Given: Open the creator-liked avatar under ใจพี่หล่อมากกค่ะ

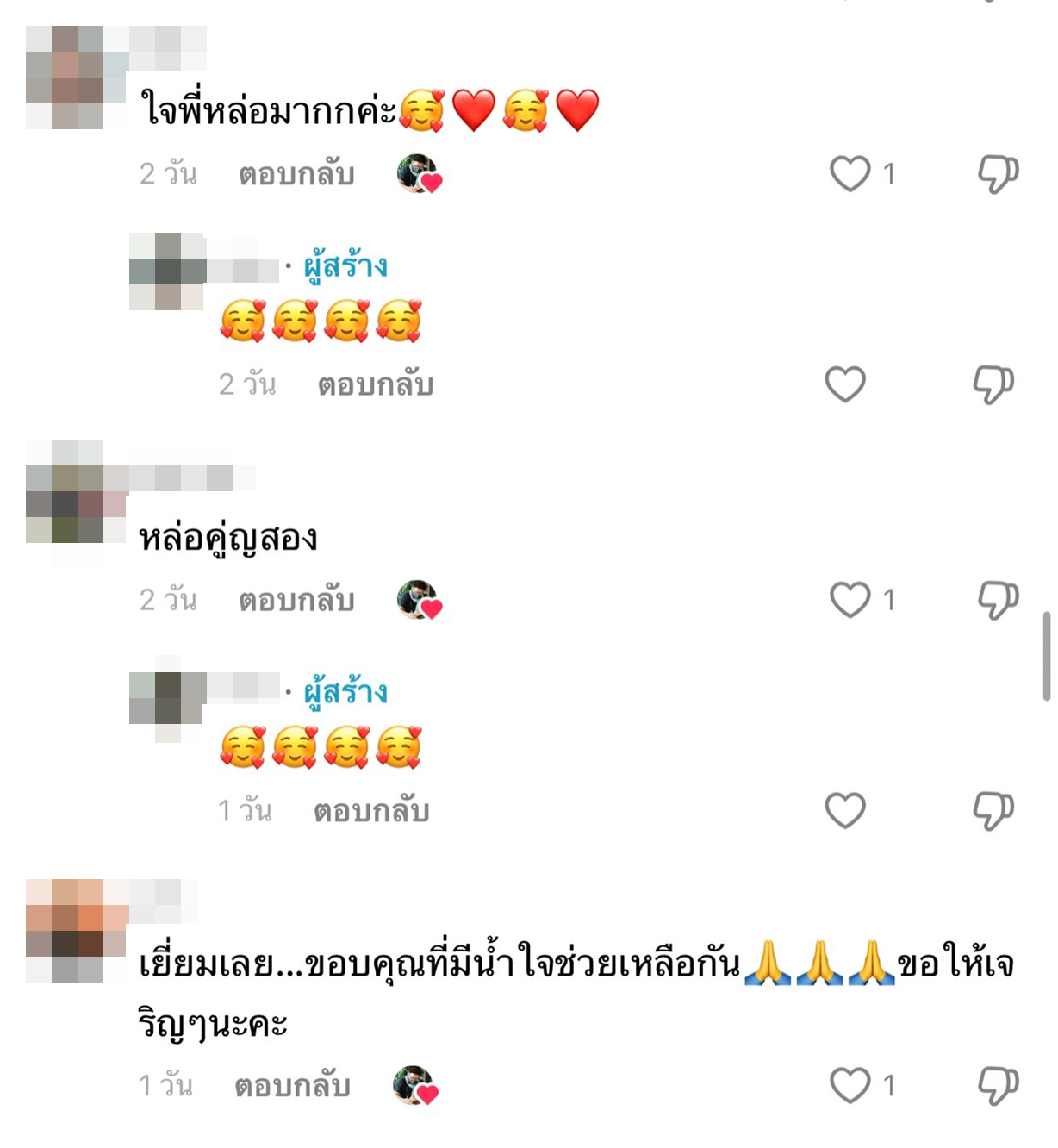Looking at the screenshot, I should point(419,174).
